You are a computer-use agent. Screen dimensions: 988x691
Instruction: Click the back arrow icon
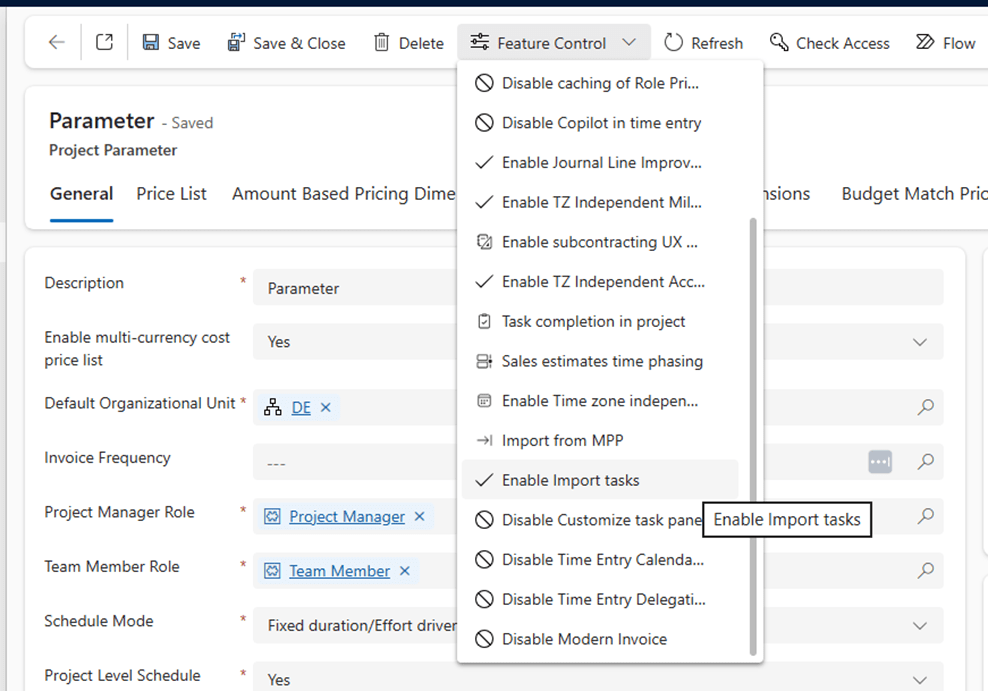pos(57,43)
